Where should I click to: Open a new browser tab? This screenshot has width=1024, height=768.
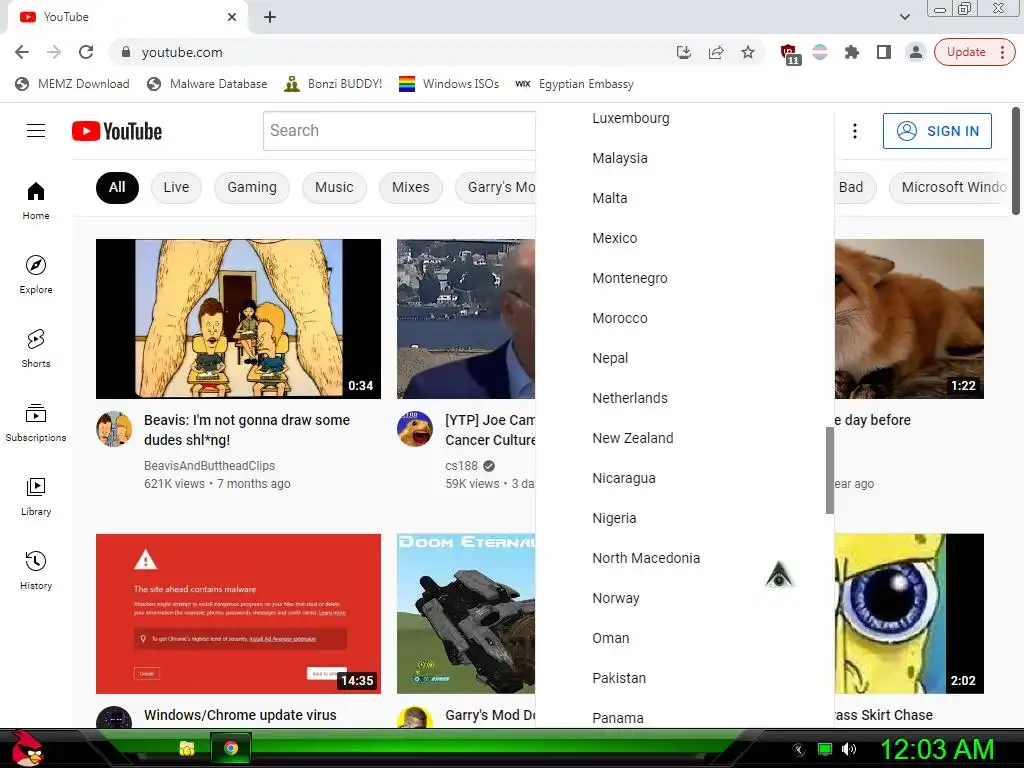pos(270,17)
